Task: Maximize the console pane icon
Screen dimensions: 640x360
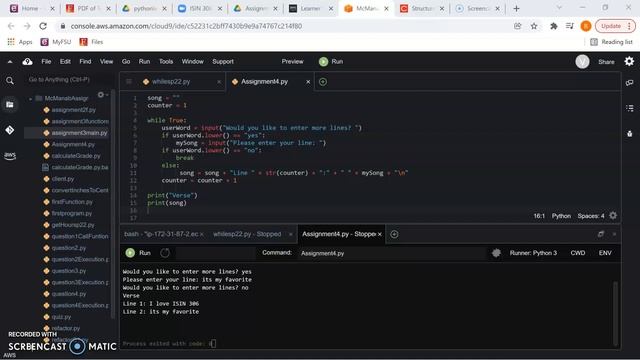Action: click(601, 234)
